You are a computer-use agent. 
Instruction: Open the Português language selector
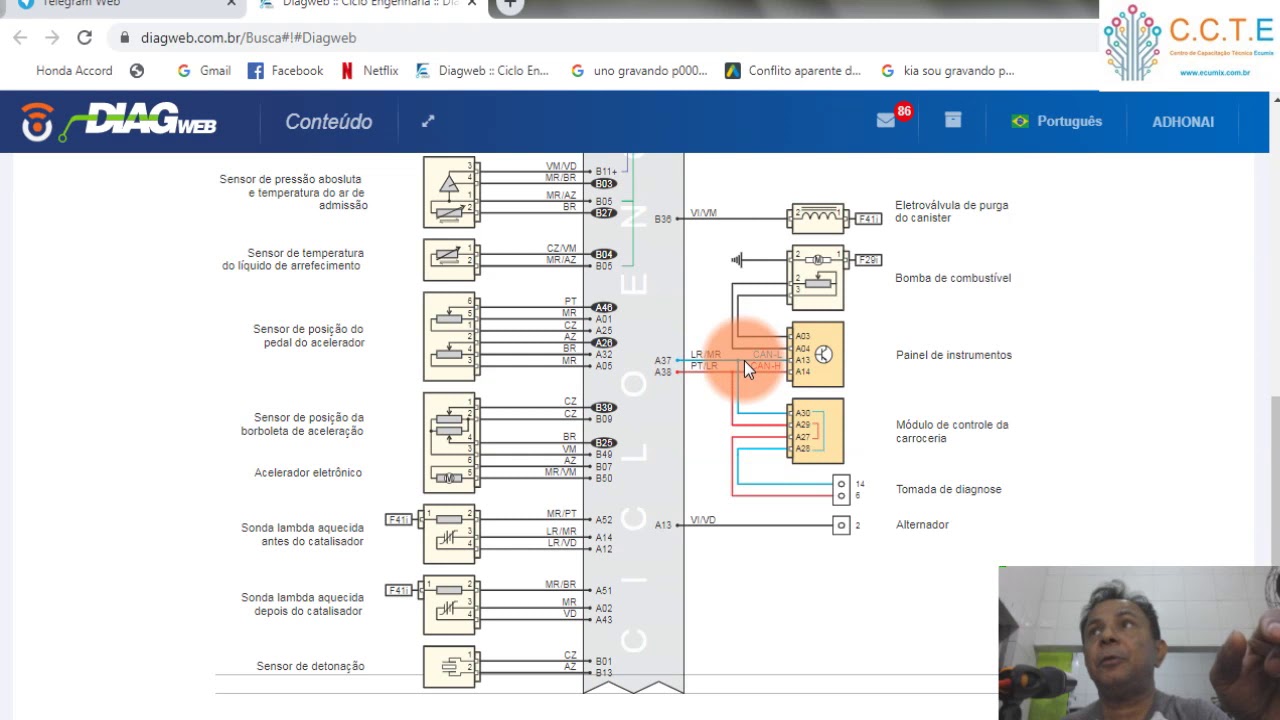pyautogui.click(x=1056, y=121)
